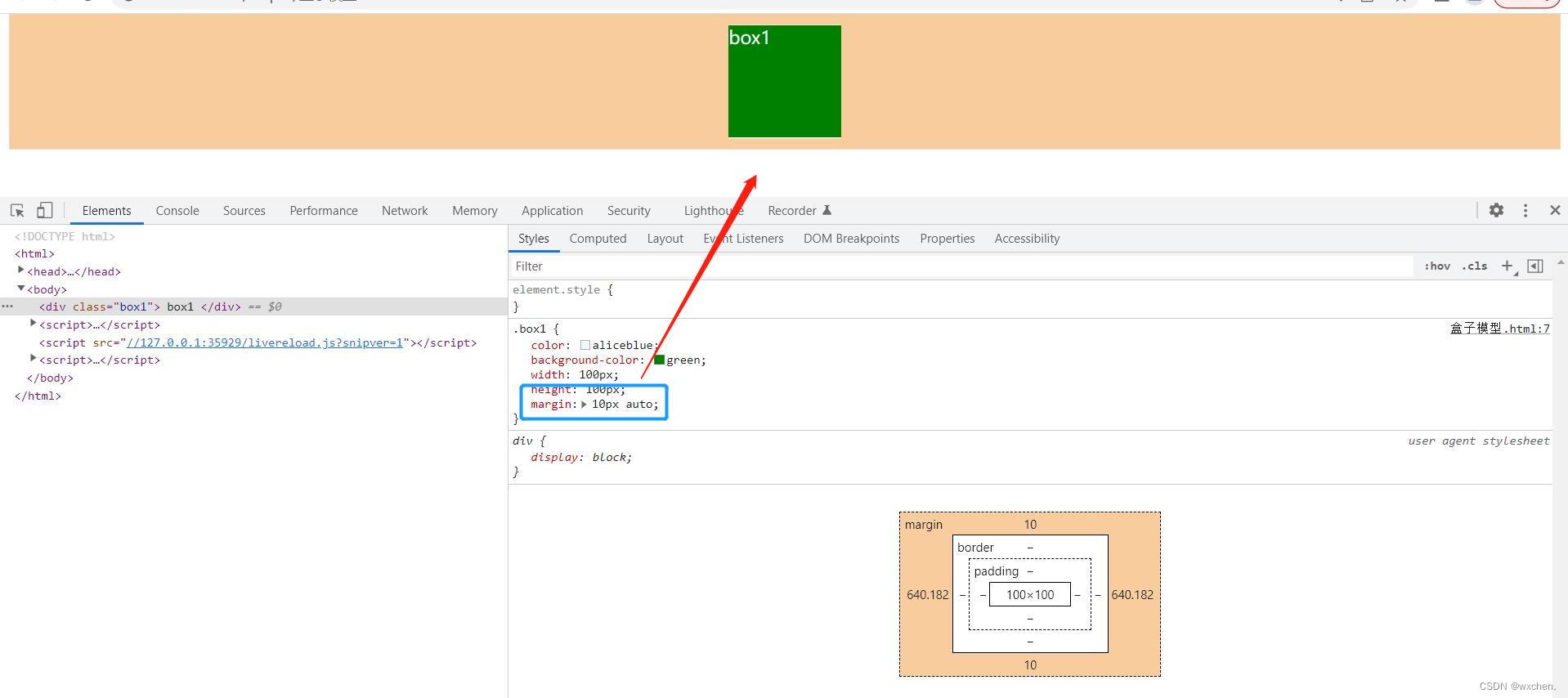
Task: Open the Lighthouse tab
Action: [x=714, y=210]
